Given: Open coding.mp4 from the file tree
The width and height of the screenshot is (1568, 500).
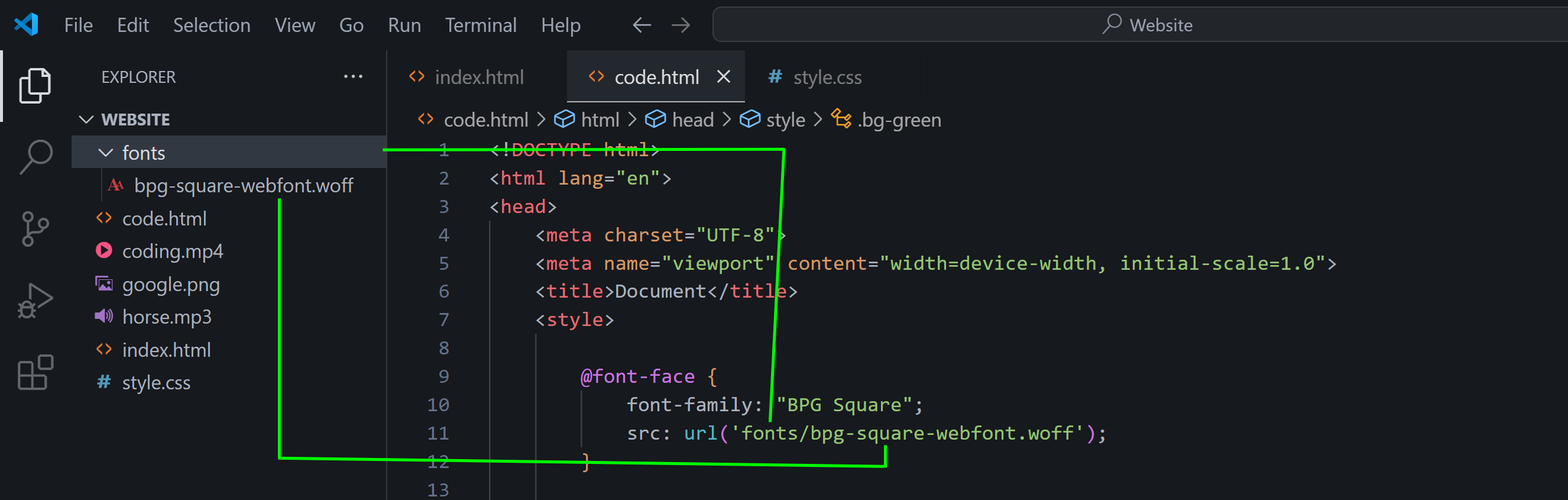Looking at the screenshot, I should click(x=172, y=251).
